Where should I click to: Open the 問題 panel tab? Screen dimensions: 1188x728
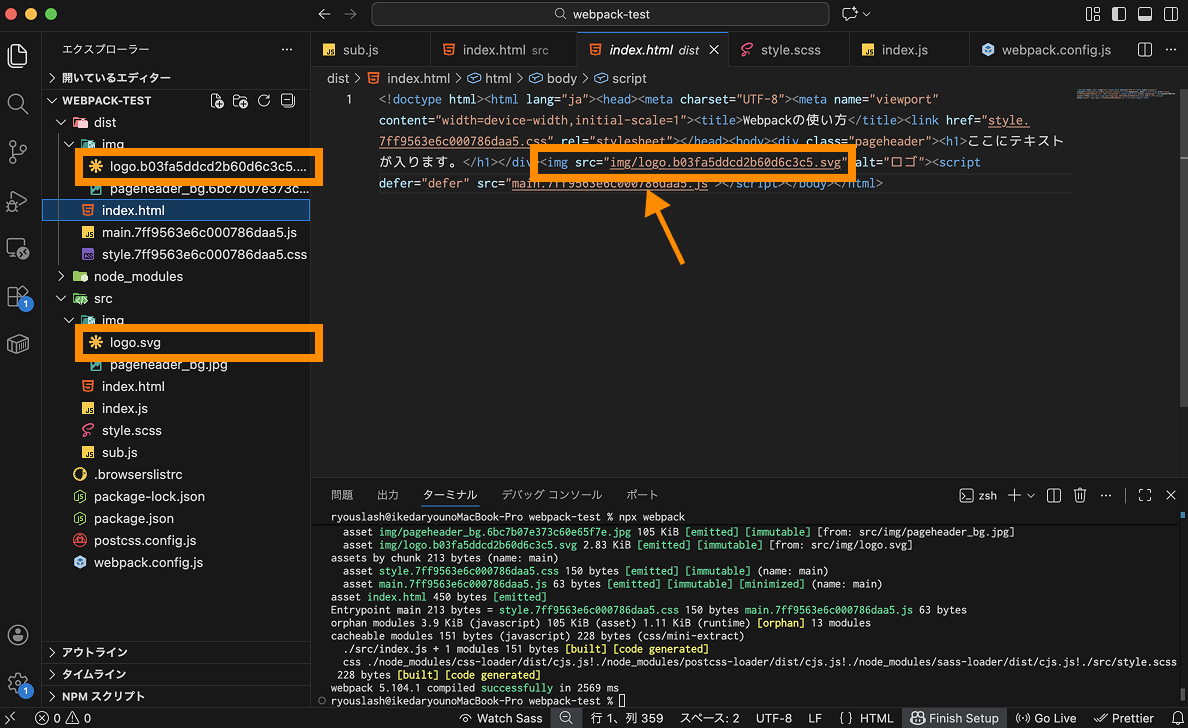coord(342,495)
